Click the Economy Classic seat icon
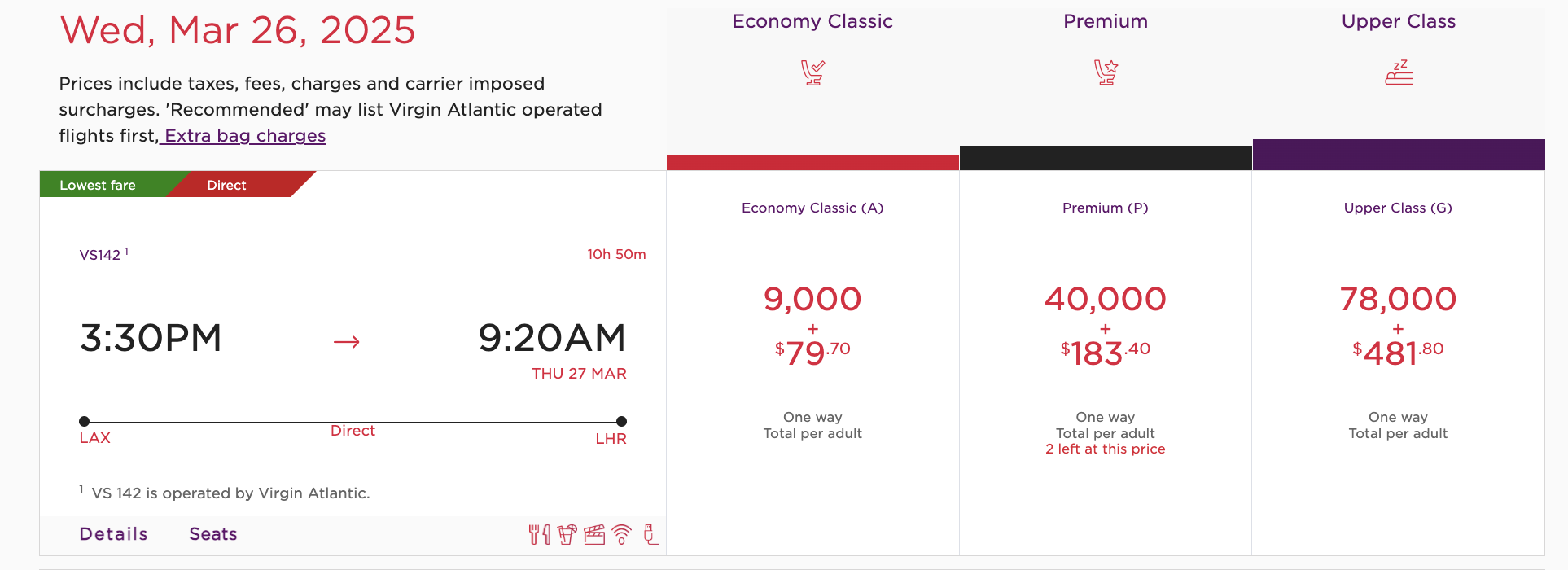The height and width of the screenshot is (570, 1568). pos(812,72)
